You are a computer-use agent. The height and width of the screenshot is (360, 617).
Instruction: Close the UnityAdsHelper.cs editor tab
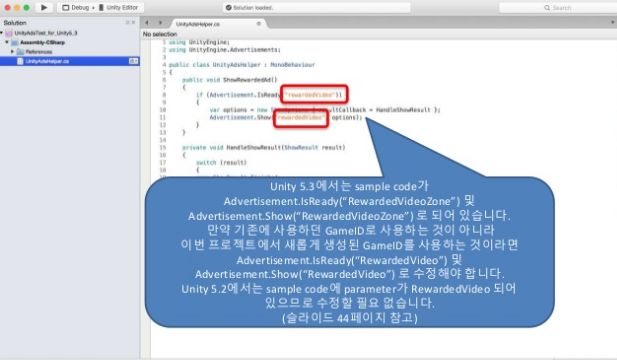click(x=259, y=24)
